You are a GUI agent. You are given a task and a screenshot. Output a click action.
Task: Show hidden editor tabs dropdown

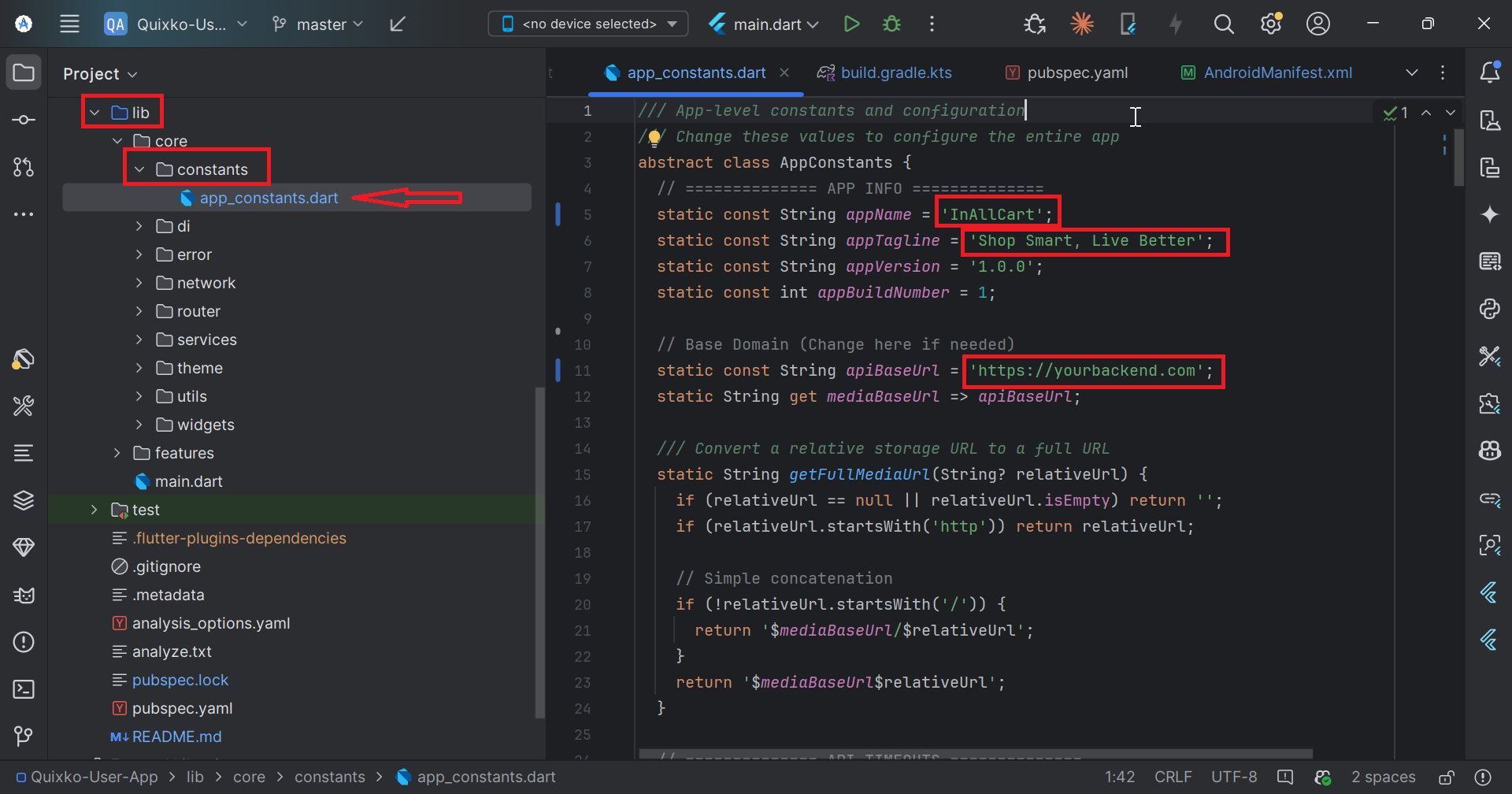click(x=1412, y=72)
